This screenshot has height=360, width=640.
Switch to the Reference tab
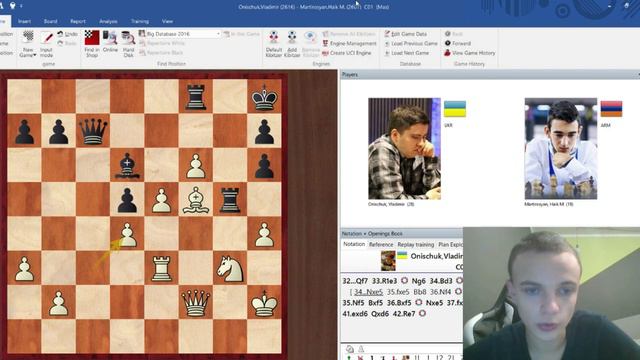pyautogui.click(x=381, y=244)
